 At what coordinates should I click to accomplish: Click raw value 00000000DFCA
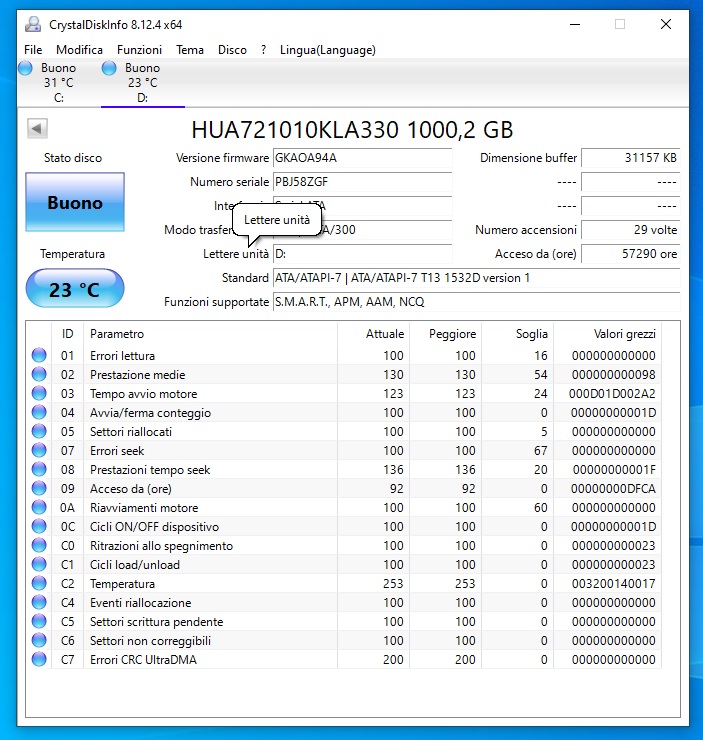pyautogui.click(x=613, y=488)
